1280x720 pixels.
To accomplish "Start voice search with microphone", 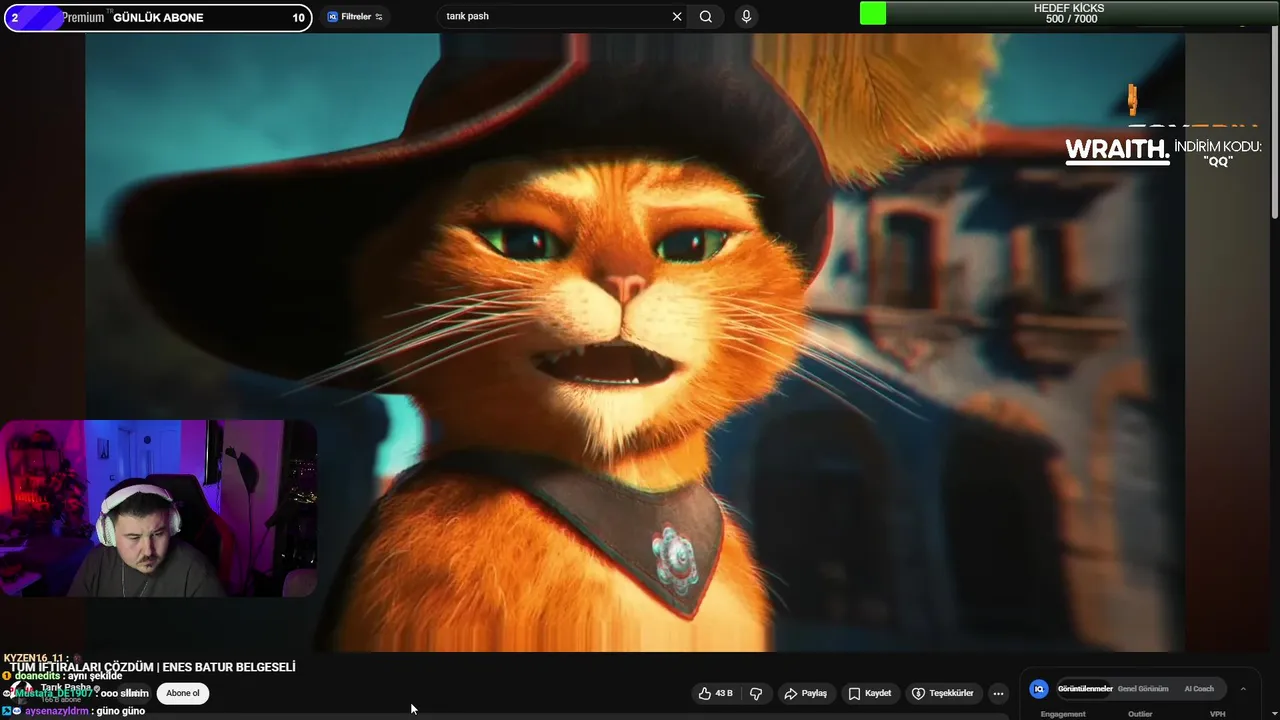I will point(746,17).
